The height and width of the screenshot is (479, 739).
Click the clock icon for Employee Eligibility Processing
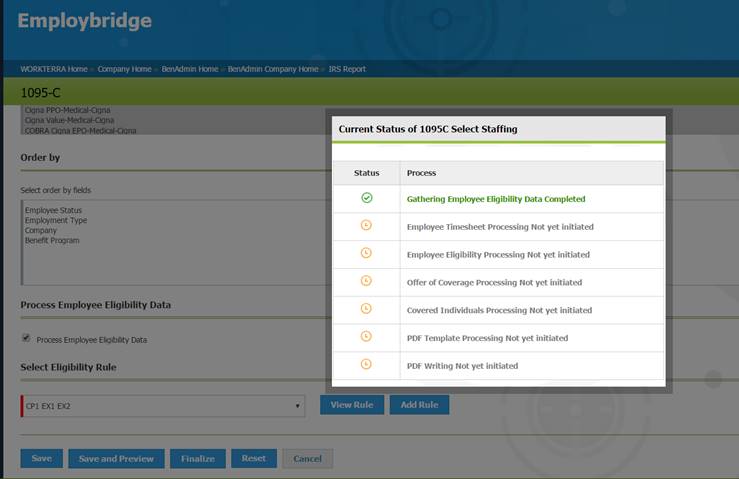[x=366, y=253]
